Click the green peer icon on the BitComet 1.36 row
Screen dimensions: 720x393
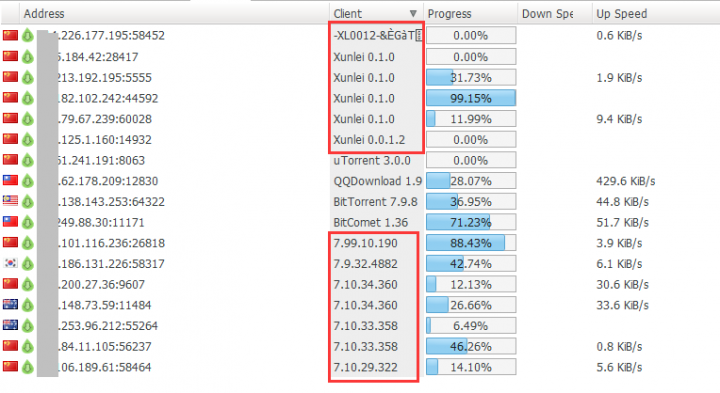click(x=28, y=222)
